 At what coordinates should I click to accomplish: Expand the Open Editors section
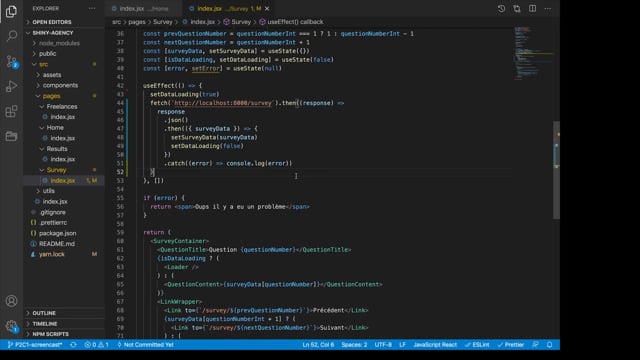pyautogui.click(x=51, y=22)
